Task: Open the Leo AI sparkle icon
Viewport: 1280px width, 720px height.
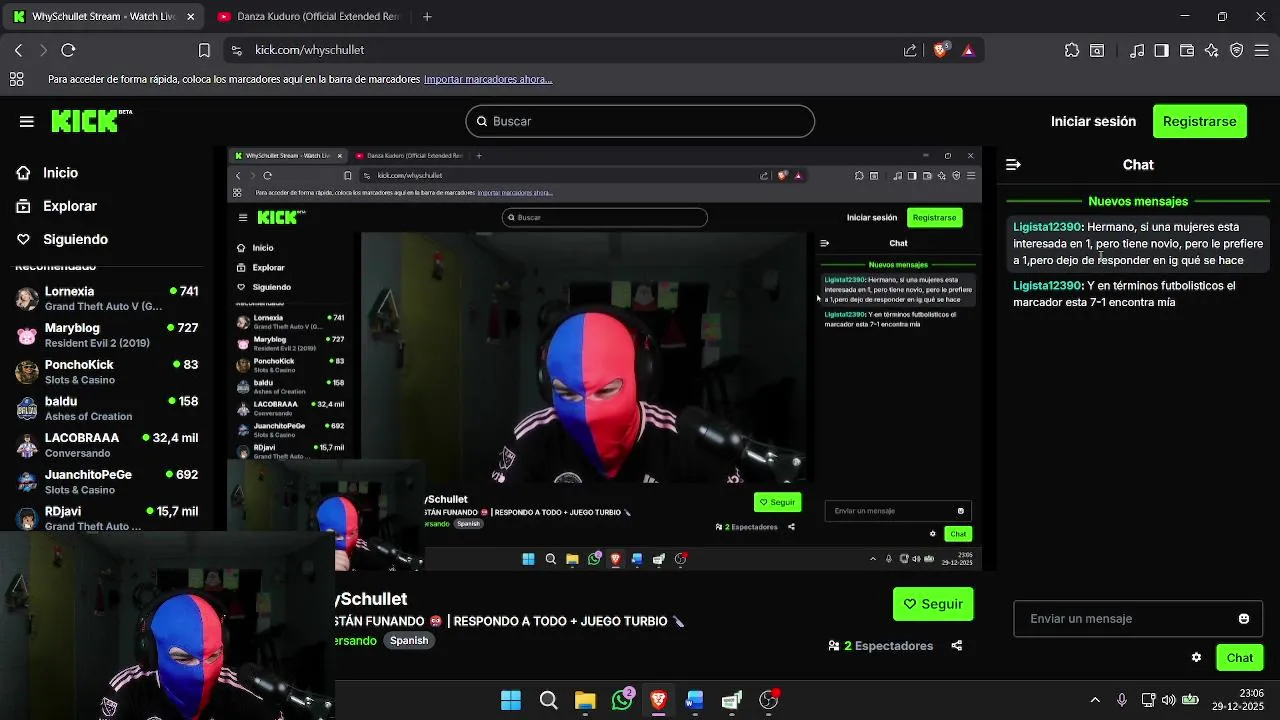Action: tap(1212, 50)
